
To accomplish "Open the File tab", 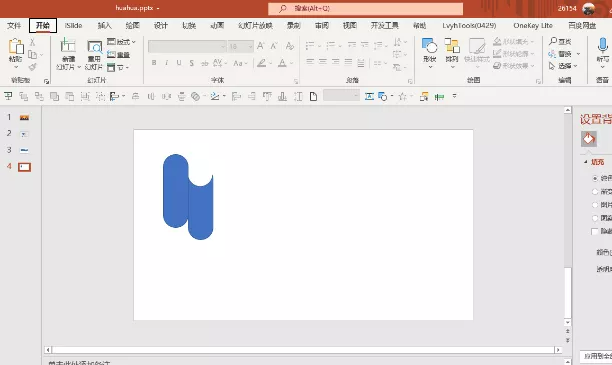I will click(14, 25).
